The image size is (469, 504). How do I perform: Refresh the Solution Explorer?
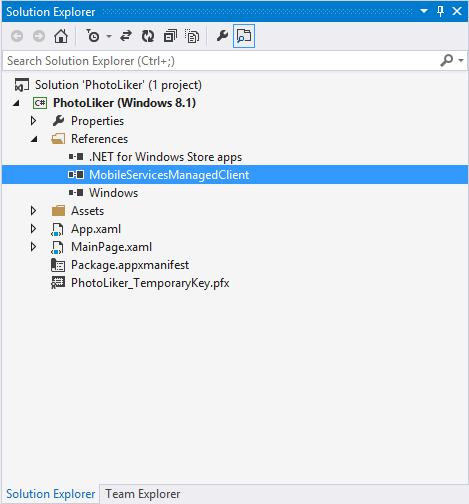pos(148,36)
